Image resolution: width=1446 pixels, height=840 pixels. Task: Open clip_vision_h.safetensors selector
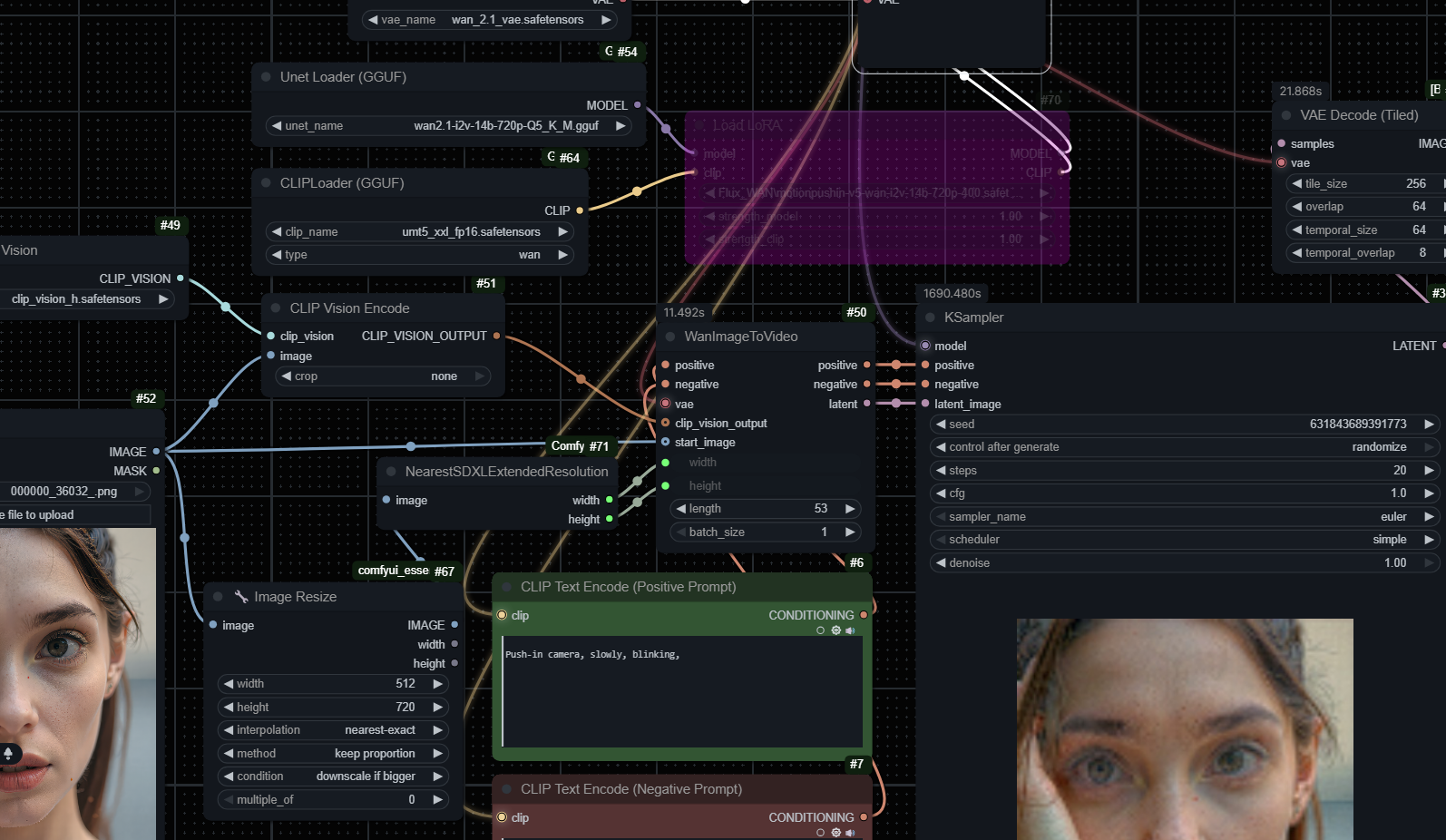point(87,299)
